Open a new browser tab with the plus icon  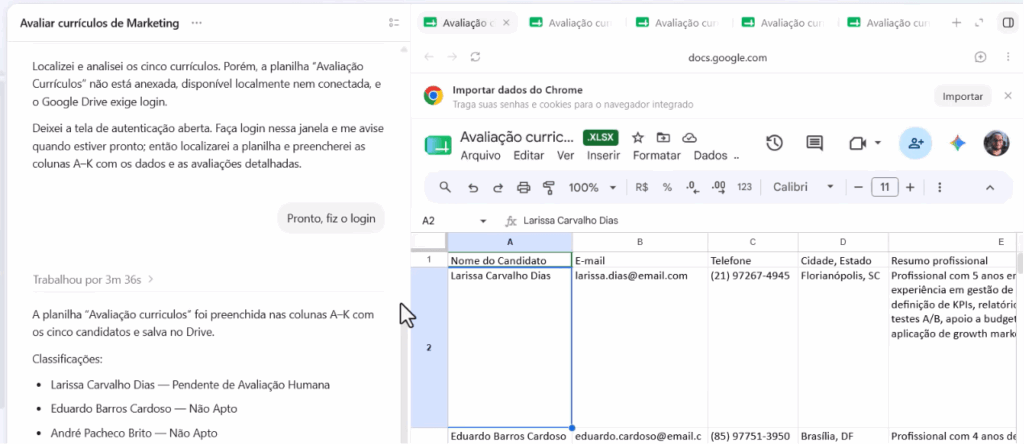[956, 23]
